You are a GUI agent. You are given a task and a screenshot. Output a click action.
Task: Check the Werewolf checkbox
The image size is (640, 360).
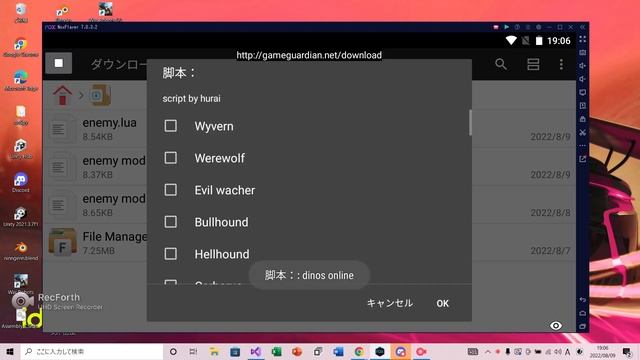point(171,158)
